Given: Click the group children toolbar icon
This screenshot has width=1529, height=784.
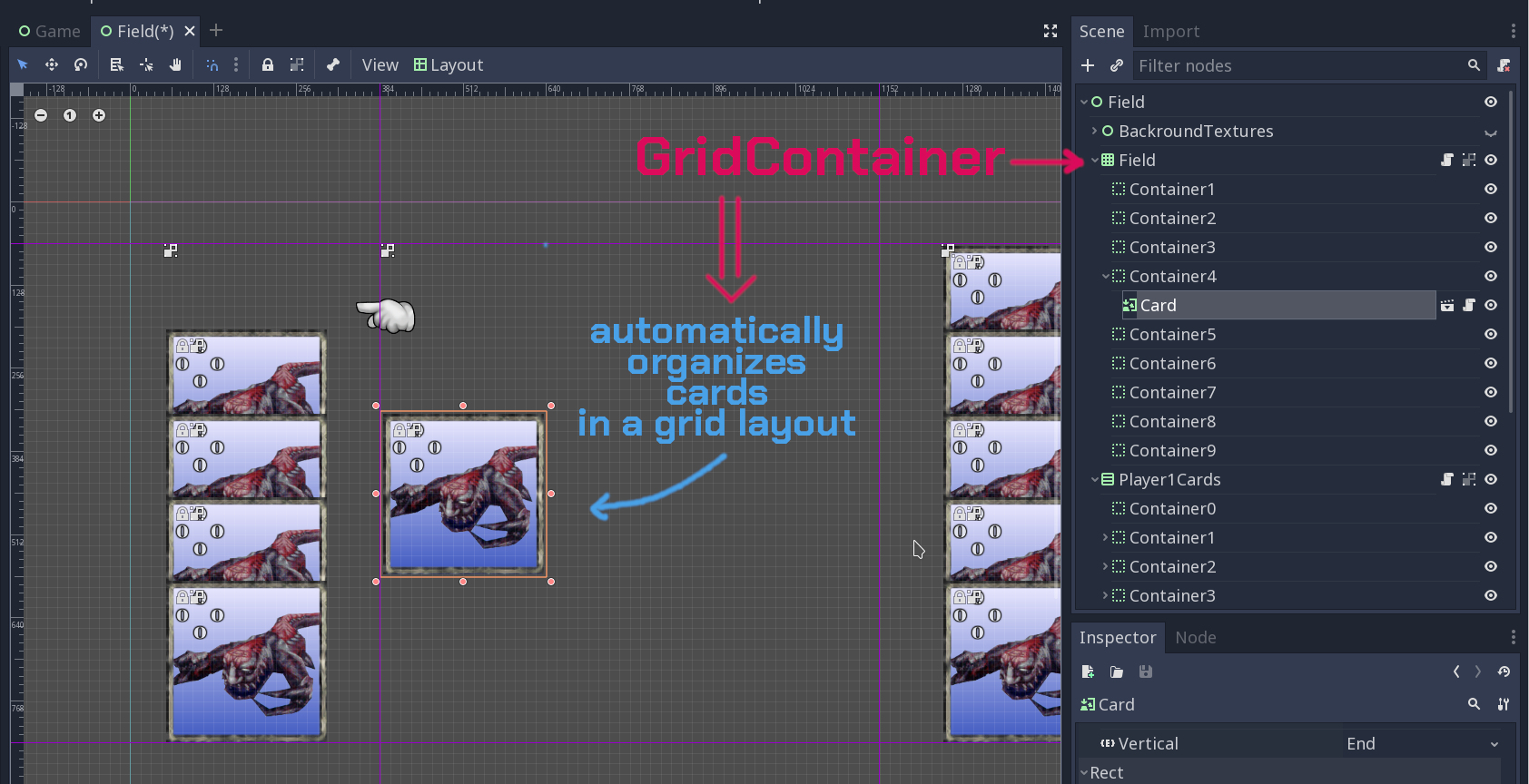Looking at the screenshot, I should coord(297,64).
